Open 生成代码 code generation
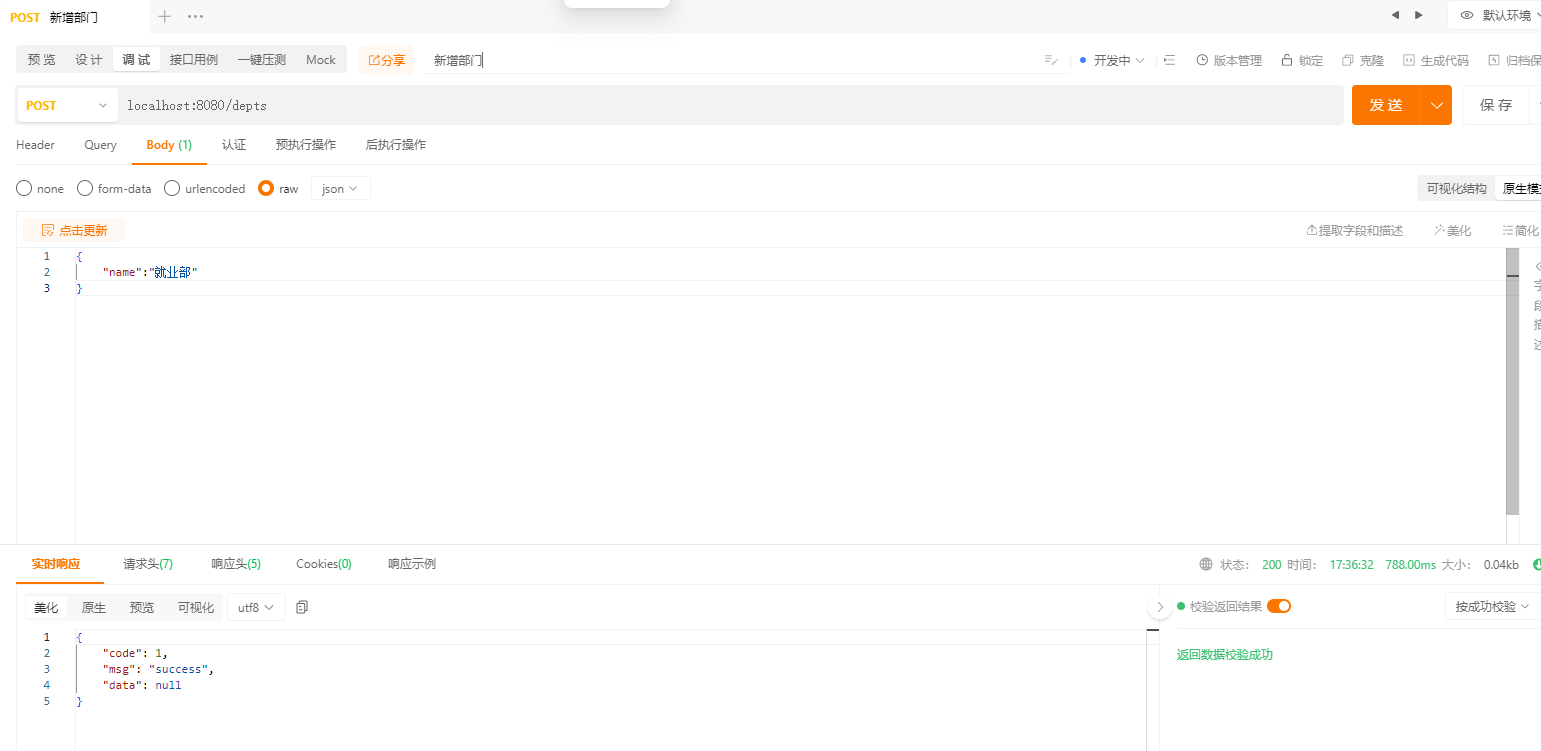1541x751 pixels. [x=1436, y=59]
